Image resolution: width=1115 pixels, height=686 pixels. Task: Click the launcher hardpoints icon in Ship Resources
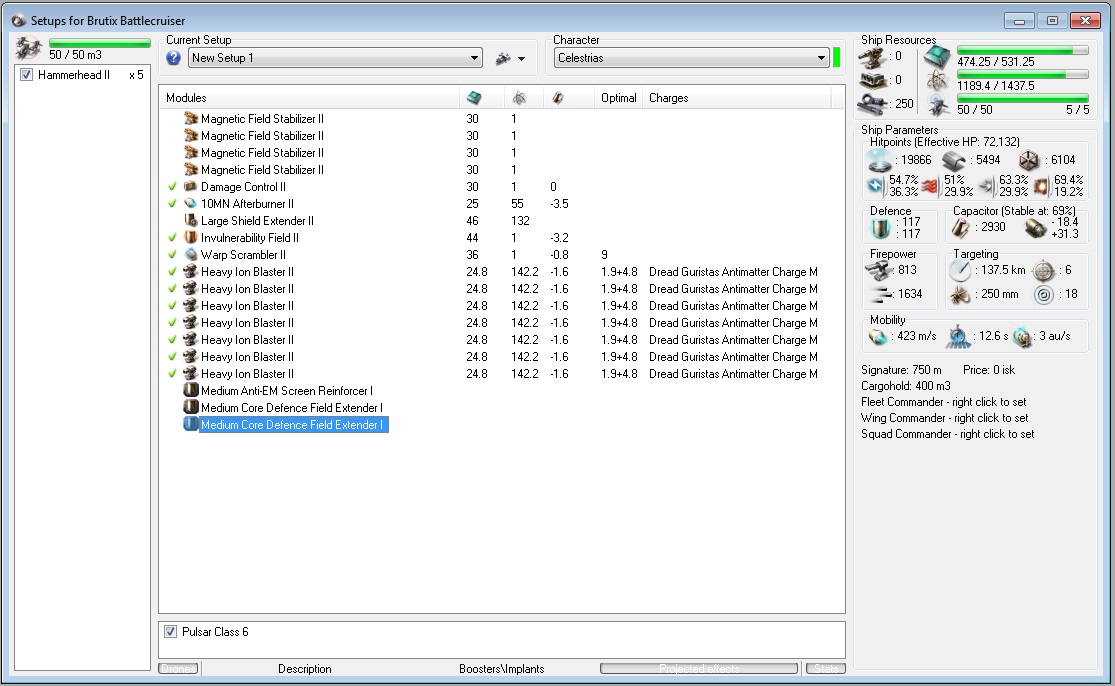(x=873, y=80)
